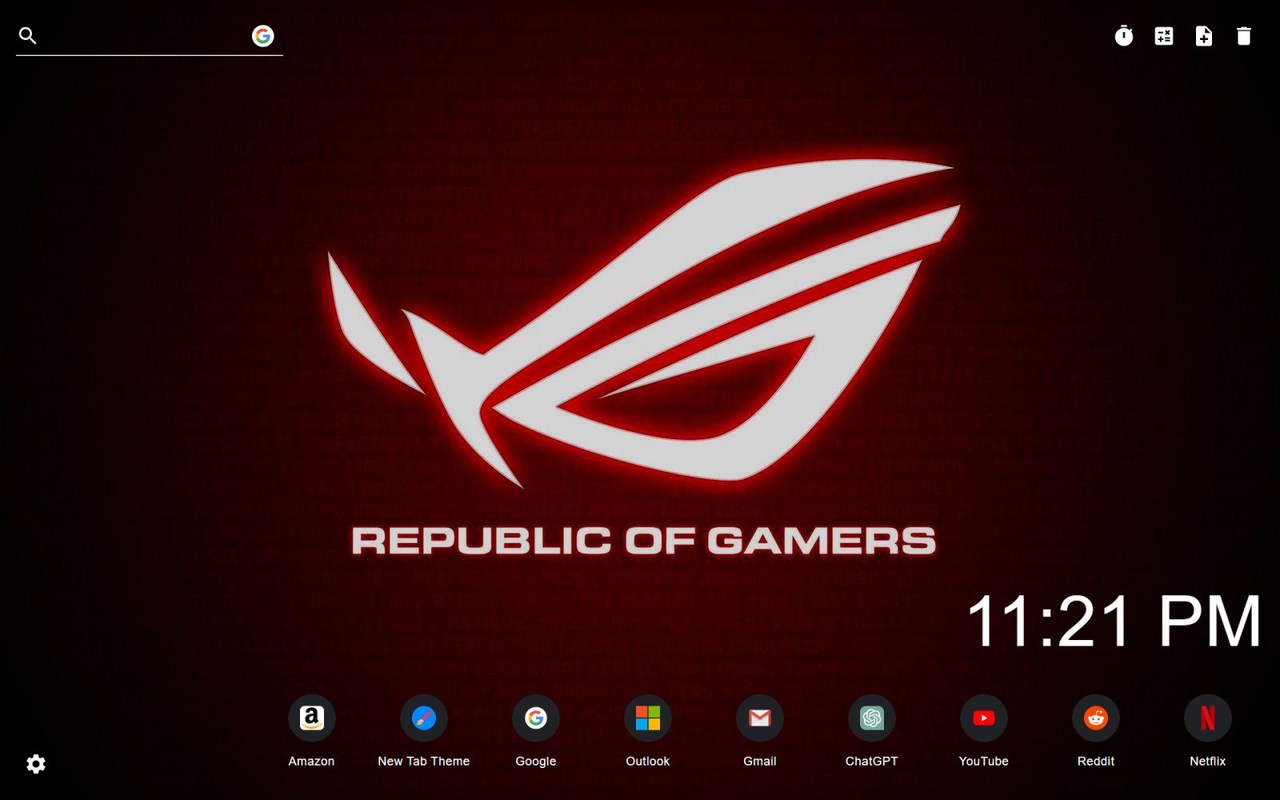Click the trash delete icon
Viewport: 1280px width, 800px height.
pos(1244,36)
